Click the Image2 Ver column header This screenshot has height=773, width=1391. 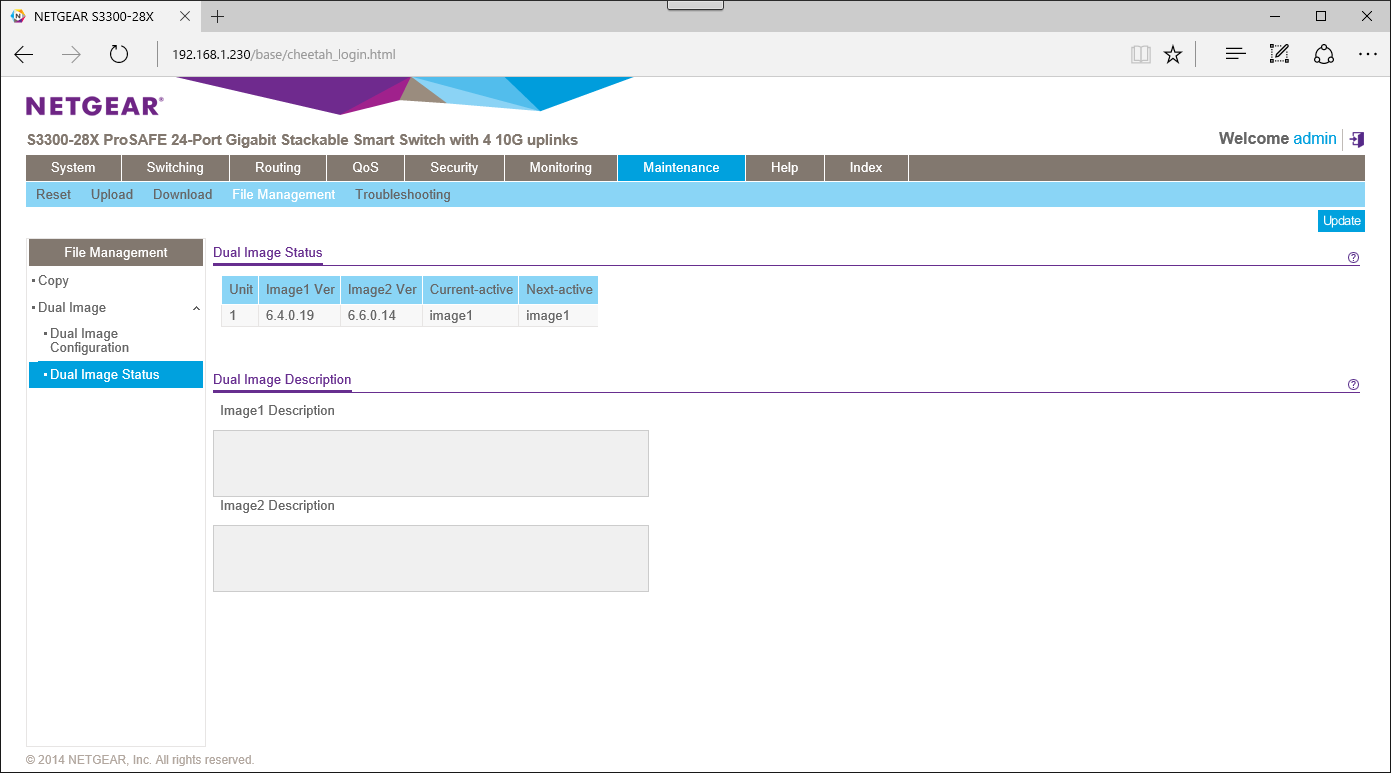(382, 290)
